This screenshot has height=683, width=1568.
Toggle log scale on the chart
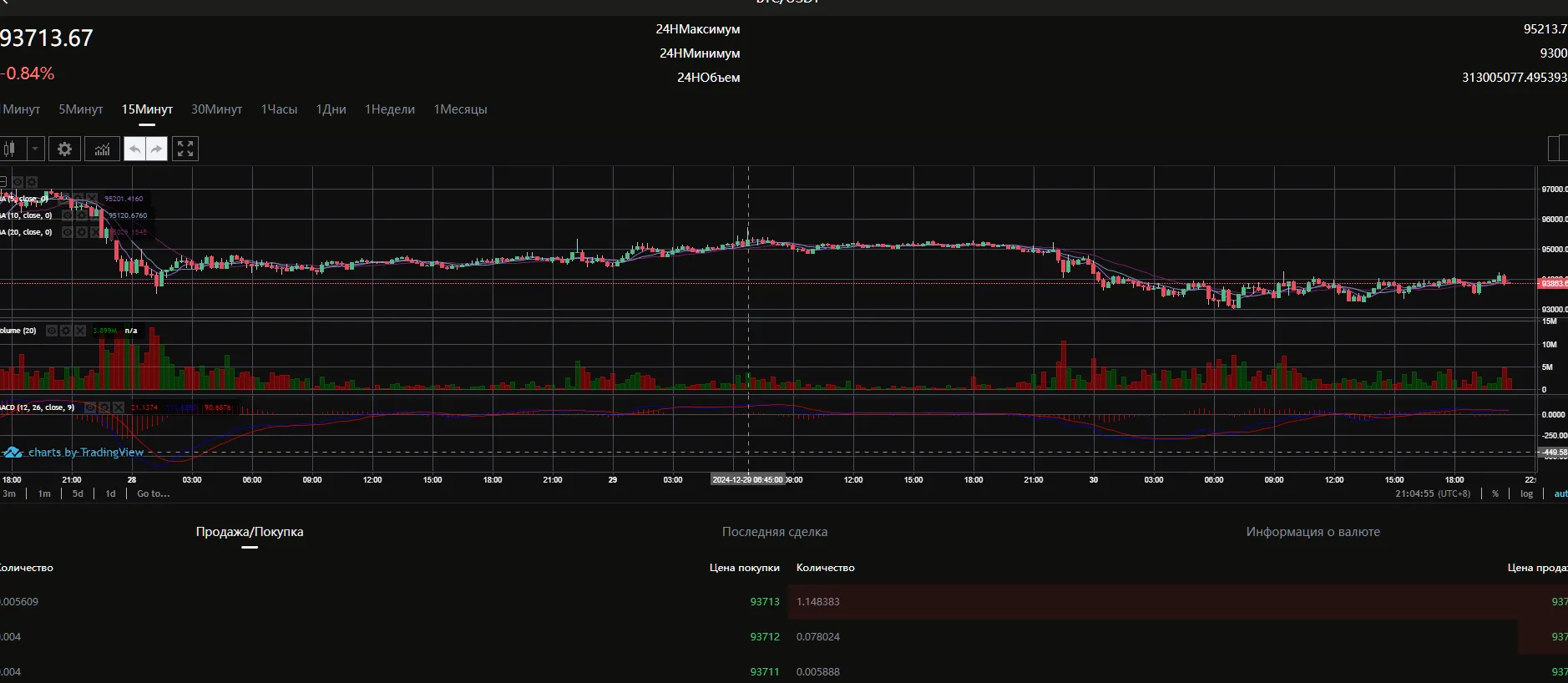point(1526,493)
